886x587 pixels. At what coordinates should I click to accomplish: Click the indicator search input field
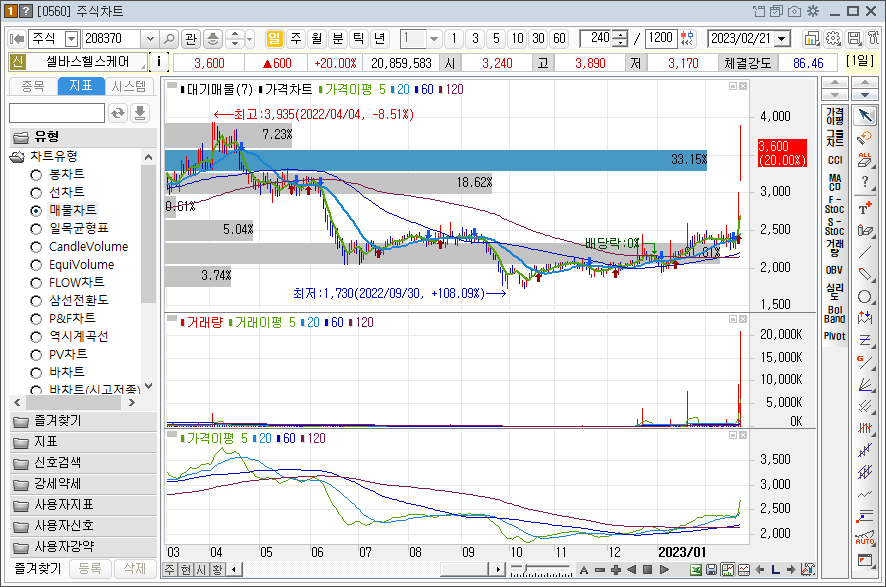pyautogui.click(x=57, y=113)
